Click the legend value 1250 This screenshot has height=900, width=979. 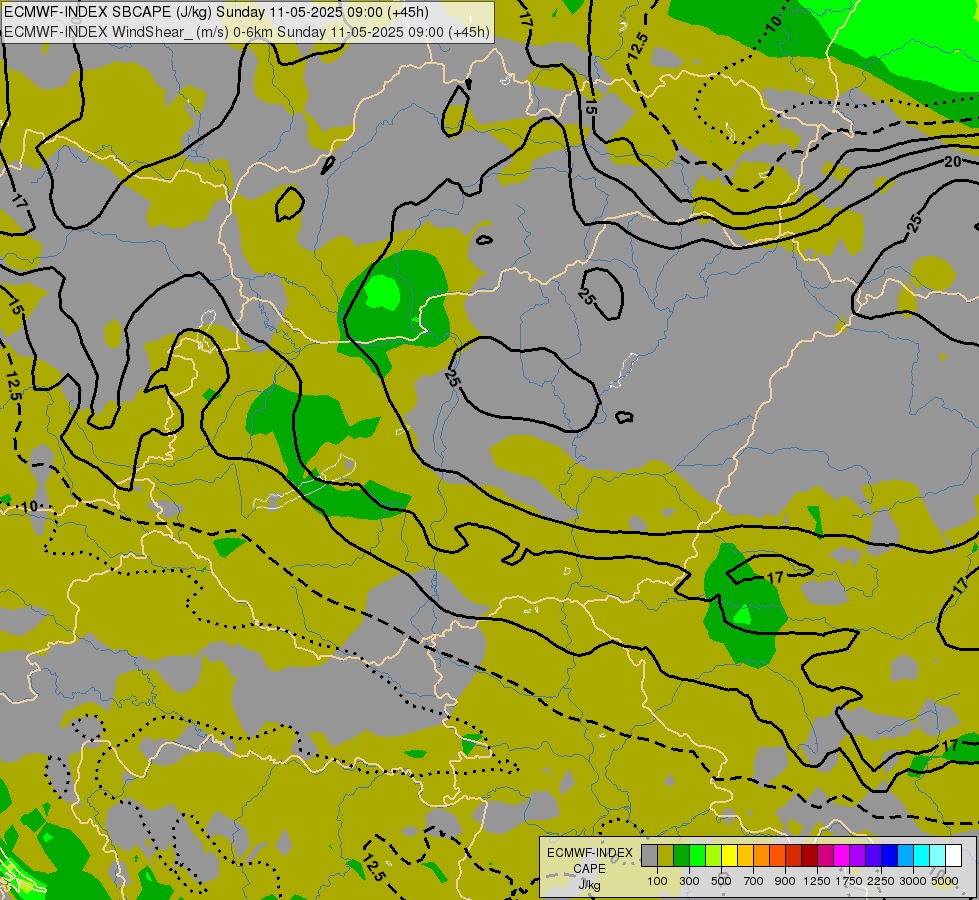[x=817, y=881]
